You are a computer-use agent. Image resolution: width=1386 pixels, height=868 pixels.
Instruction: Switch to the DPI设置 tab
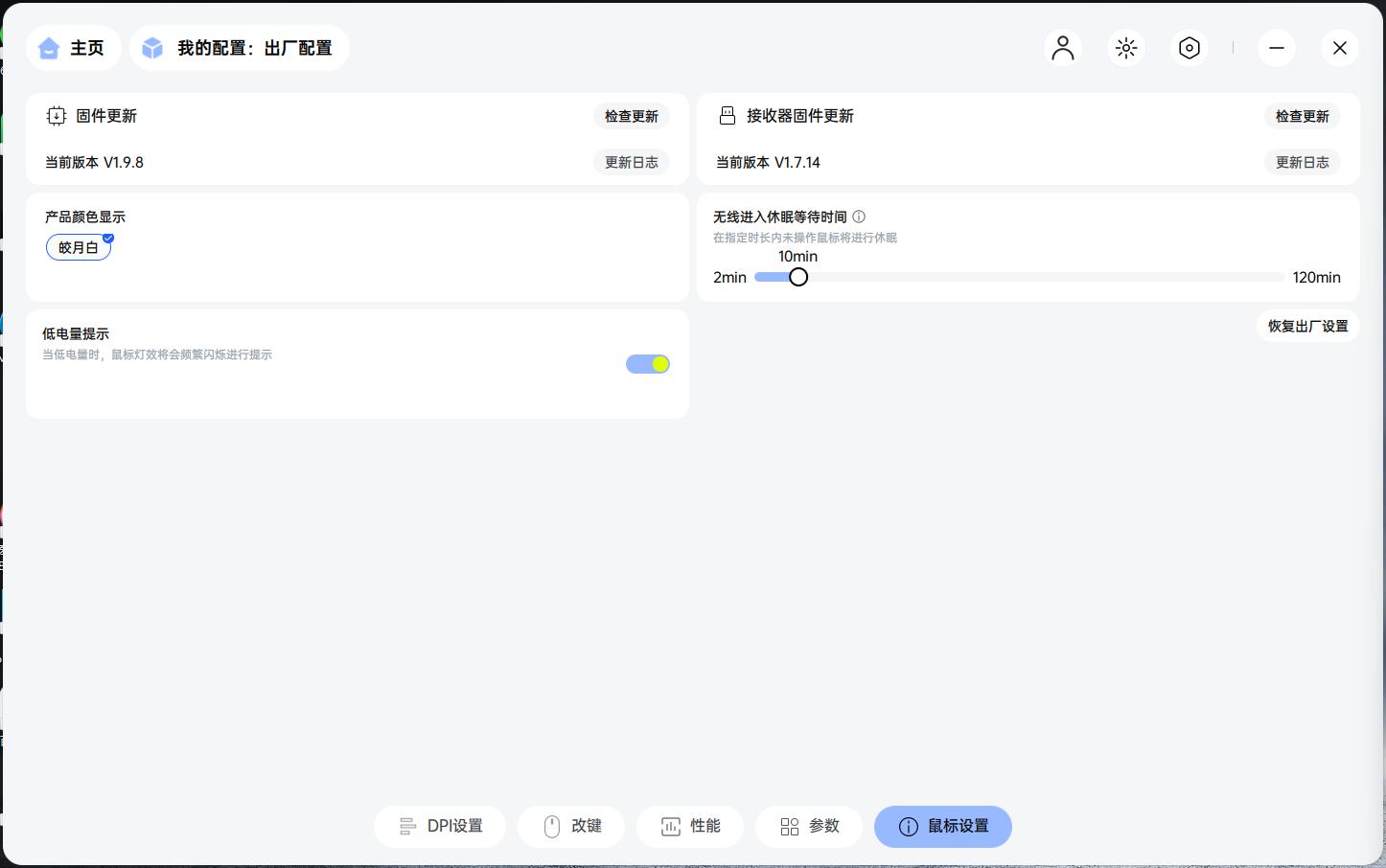pyautogui.click(x=440, y=826)
